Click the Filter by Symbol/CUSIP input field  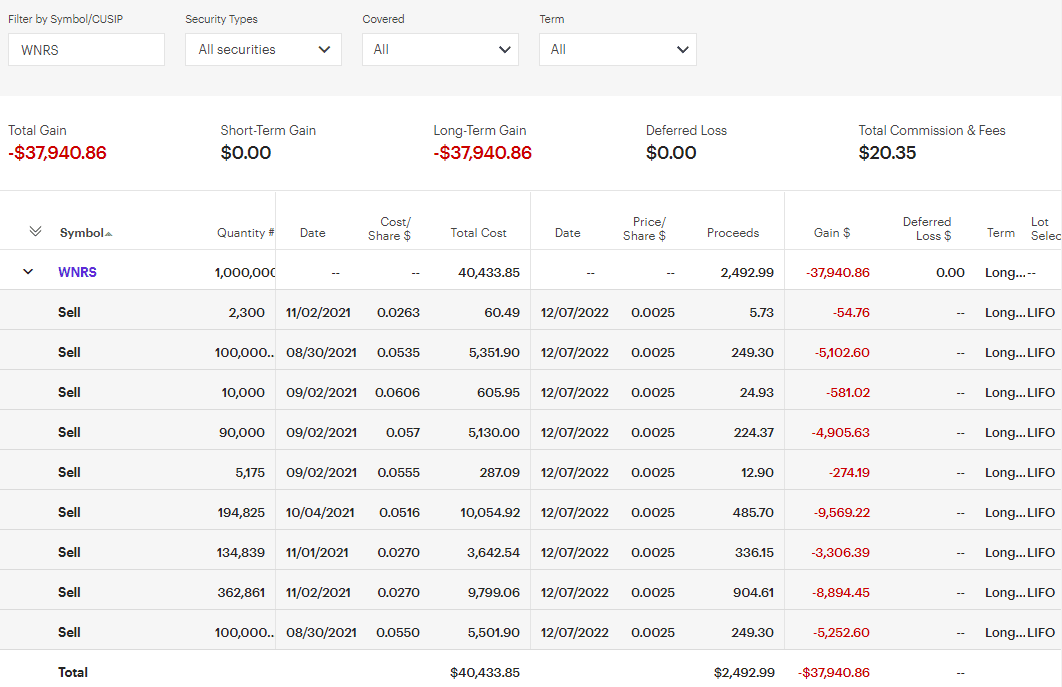(x=86, y=50)
